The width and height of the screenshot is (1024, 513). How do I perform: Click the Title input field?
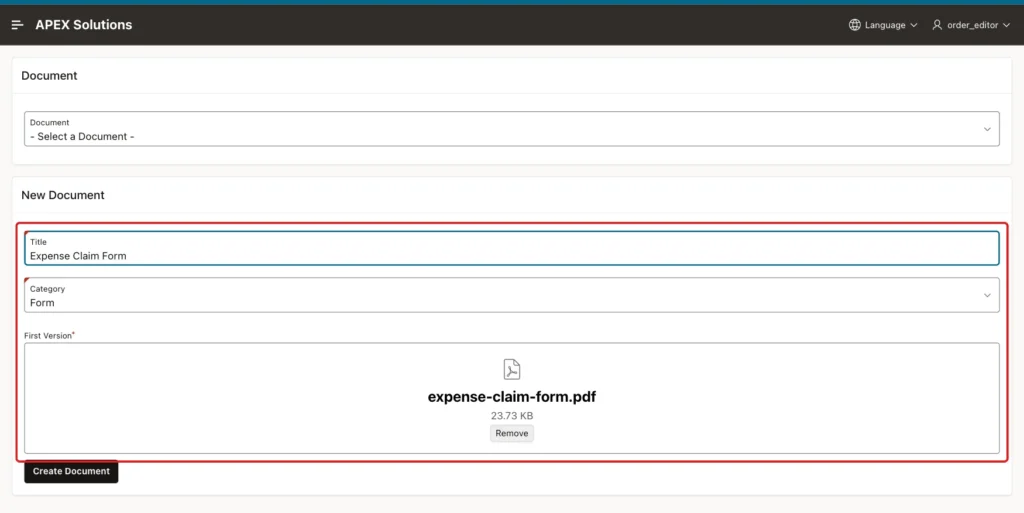pyautogui.click(x=512, y=248)
